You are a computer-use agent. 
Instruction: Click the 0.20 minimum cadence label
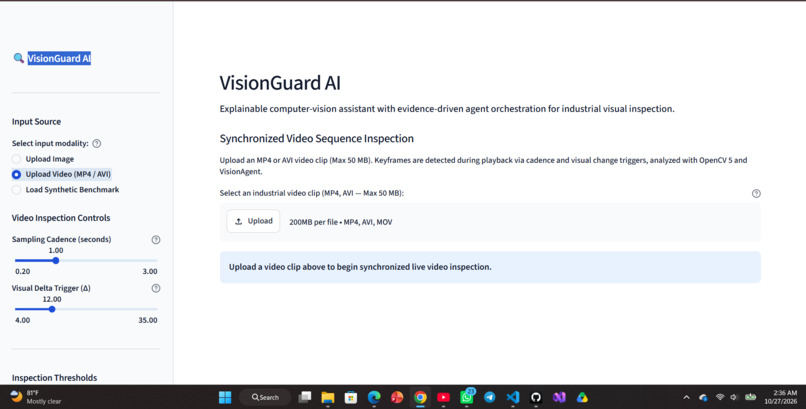(23, 271)
